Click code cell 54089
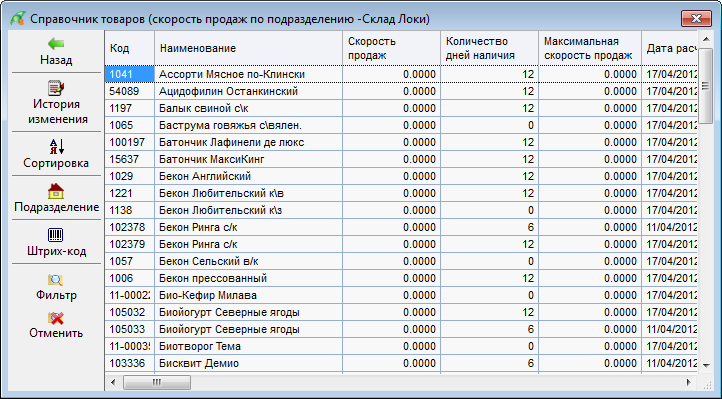The height and width of the screenshot is (399, 722). point(130,91)
